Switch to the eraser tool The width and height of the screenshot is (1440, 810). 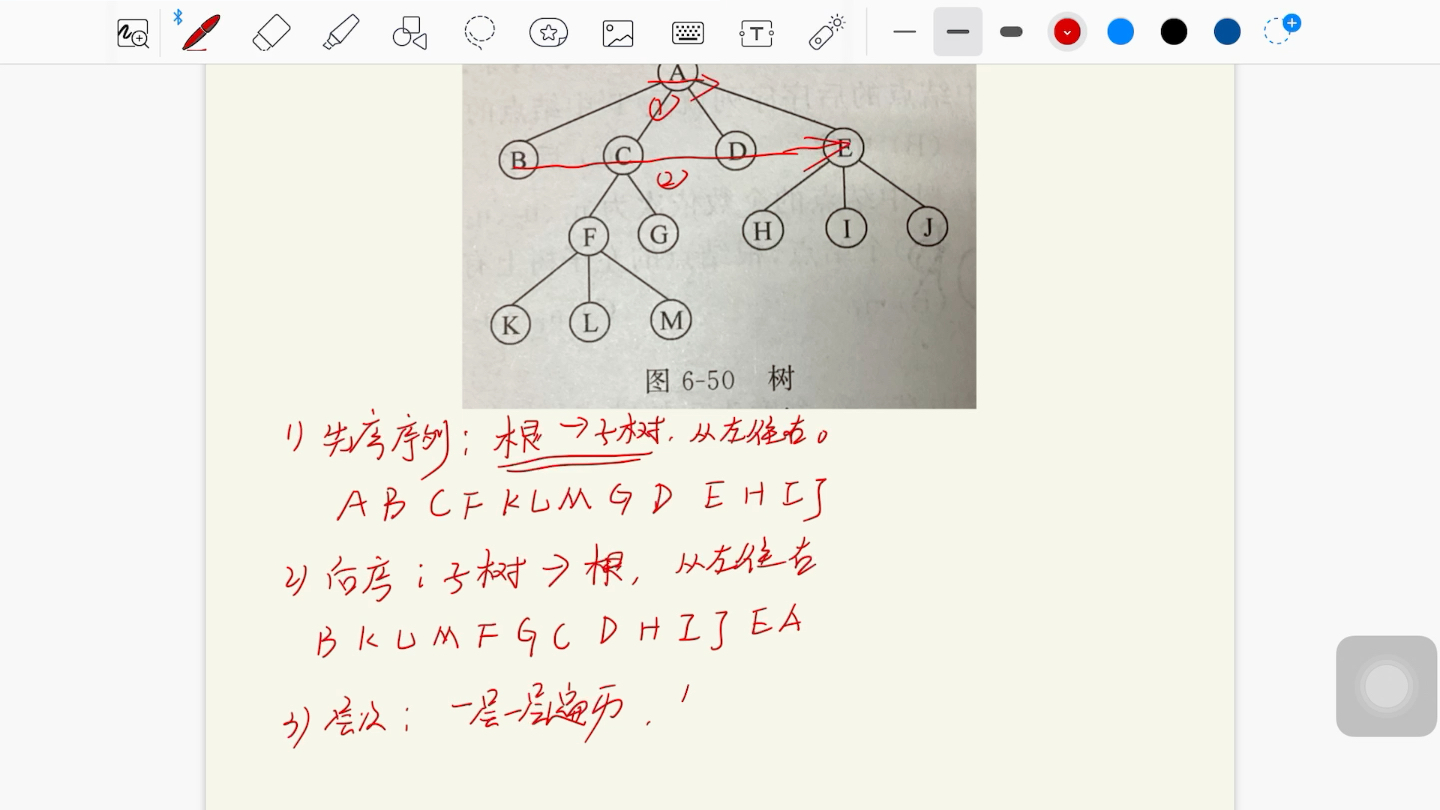(271, 31)
